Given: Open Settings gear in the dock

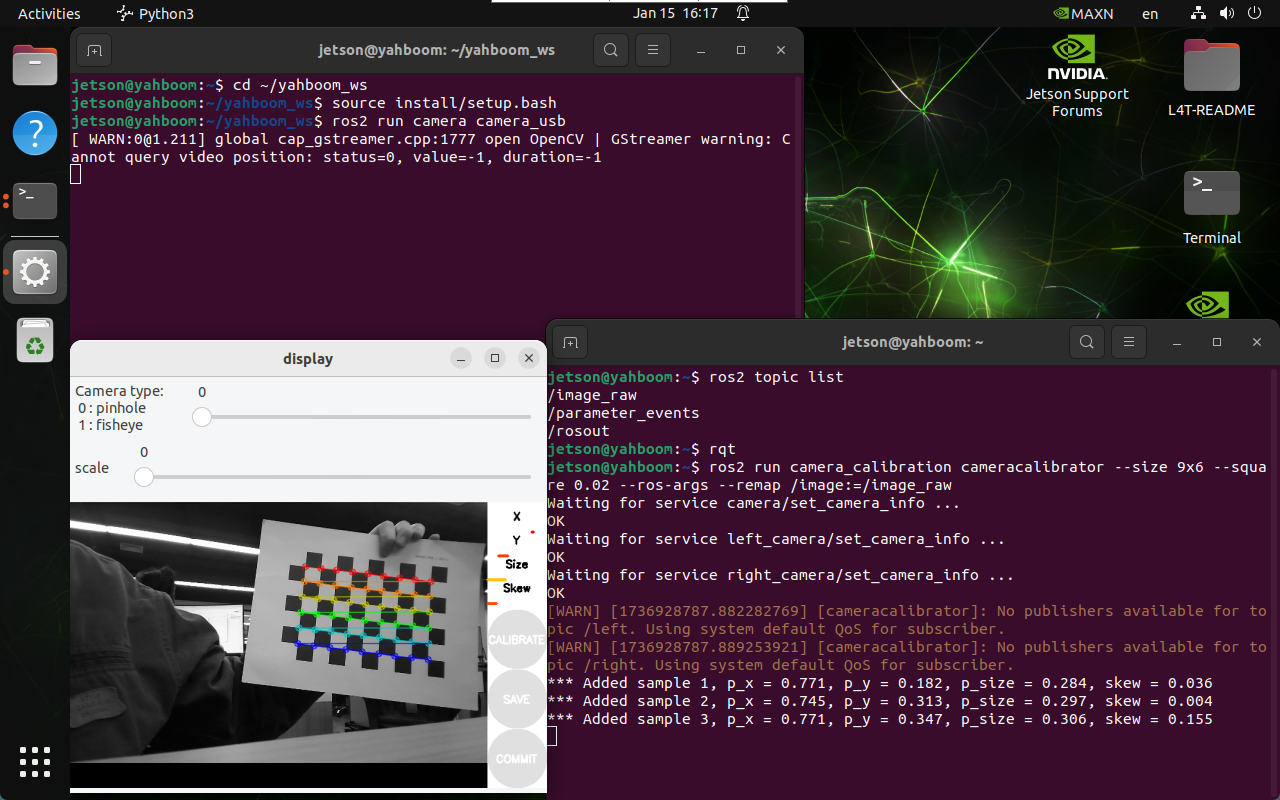Looking at the screenshot, I should [35, 271].
